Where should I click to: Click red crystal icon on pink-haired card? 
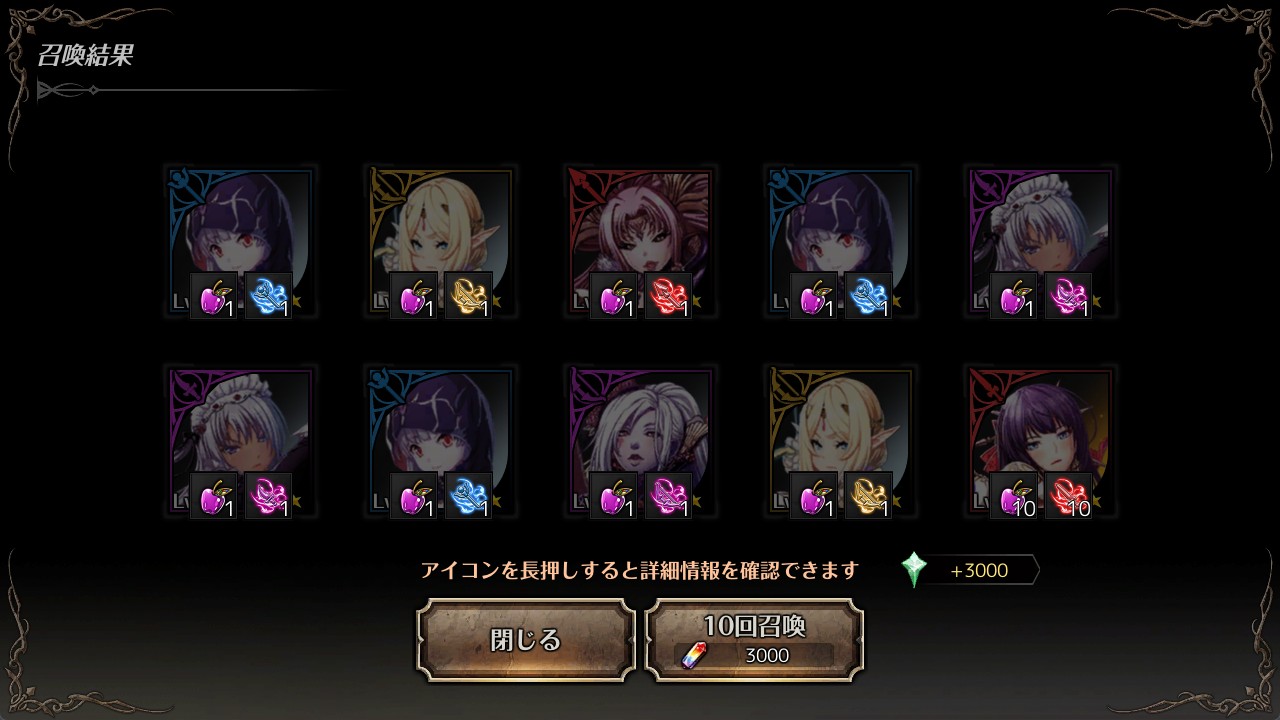pos(669,296)
